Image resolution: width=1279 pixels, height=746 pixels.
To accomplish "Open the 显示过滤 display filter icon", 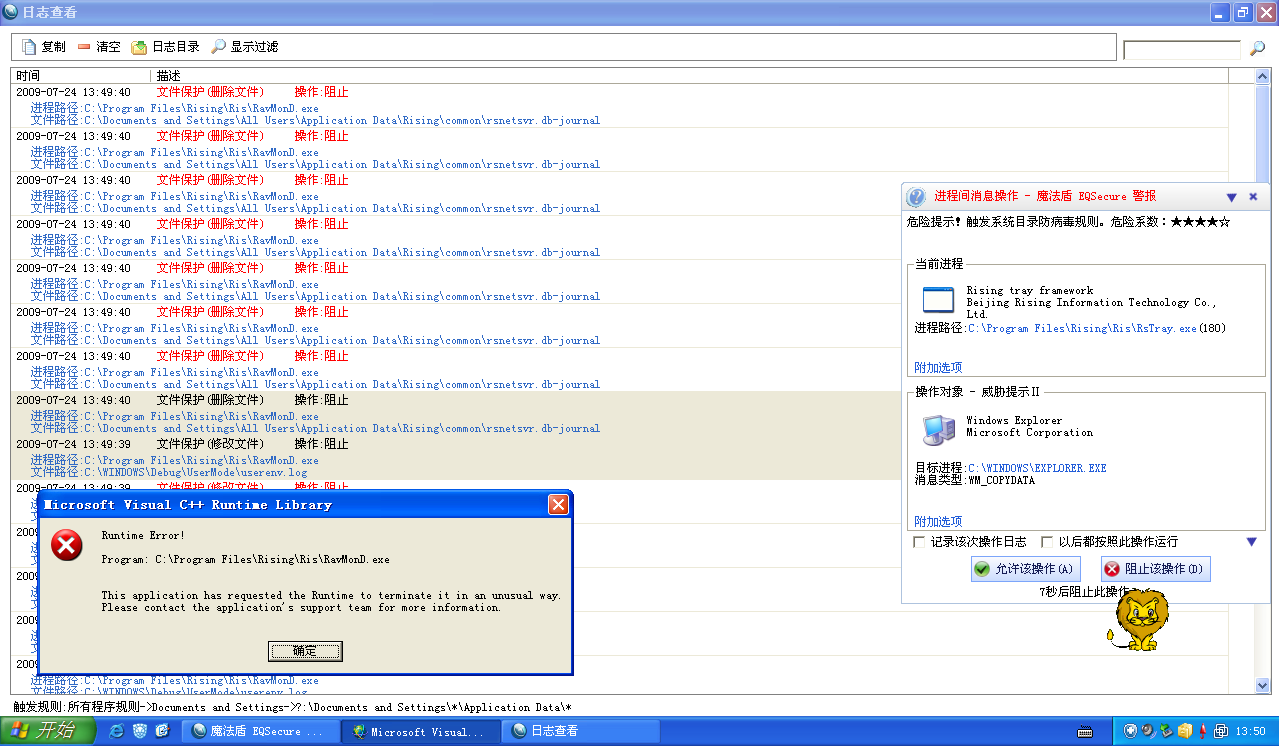I will click(x=218, y=47).
